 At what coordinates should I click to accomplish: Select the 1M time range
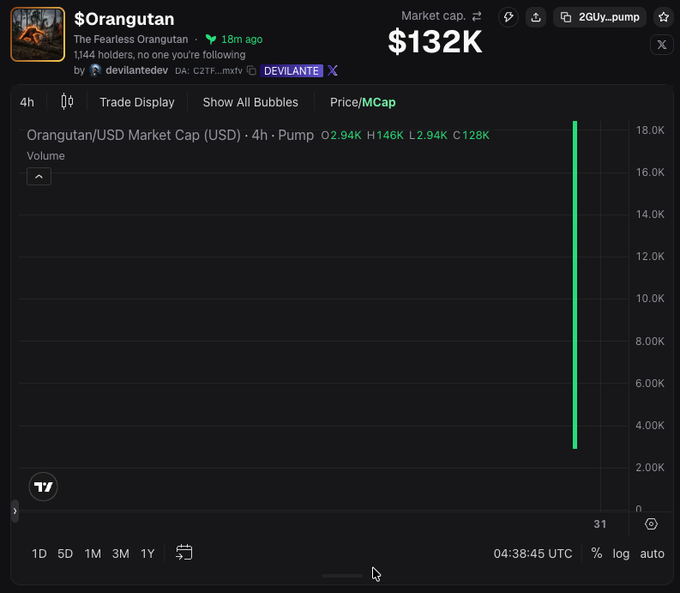click(93, 554)
